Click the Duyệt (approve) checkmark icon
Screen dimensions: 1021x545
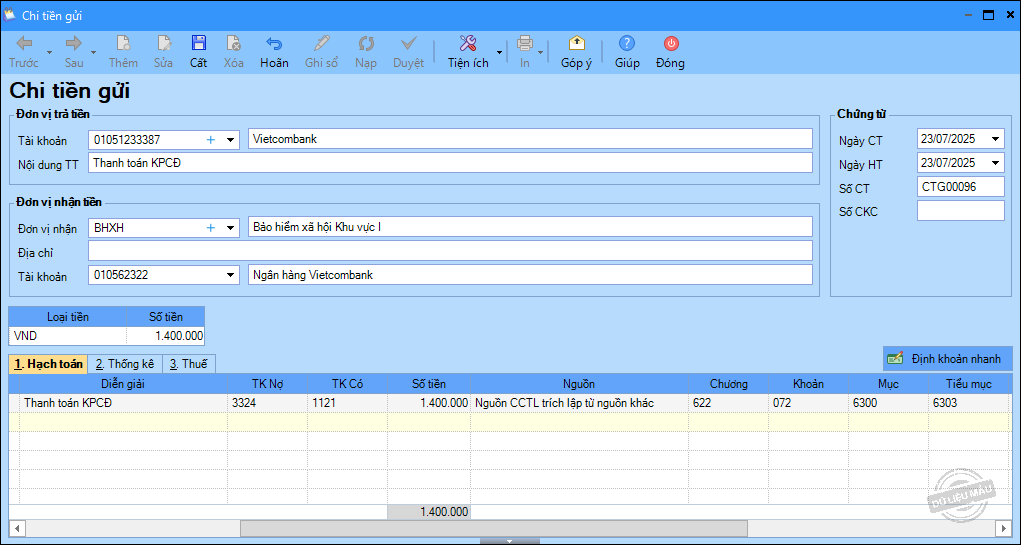[x=408, y=44]
